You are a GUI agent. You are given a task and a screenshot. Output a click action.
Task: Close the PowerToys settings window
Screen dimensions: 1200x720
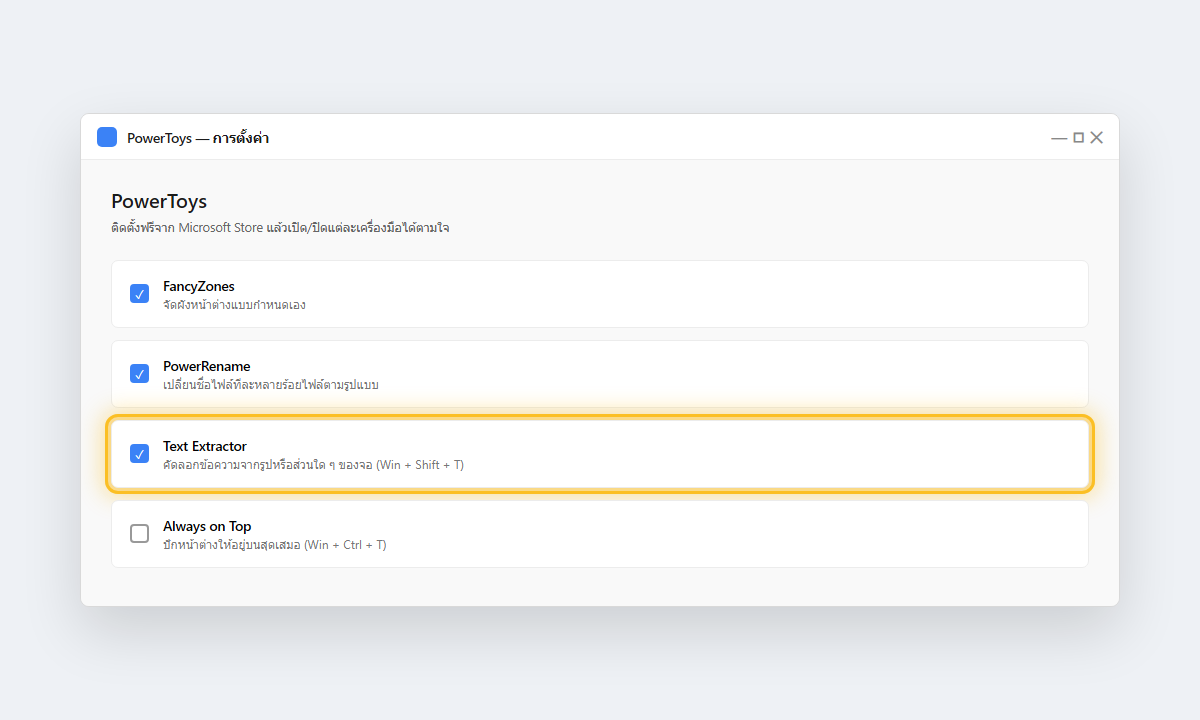coord(1096,138)
